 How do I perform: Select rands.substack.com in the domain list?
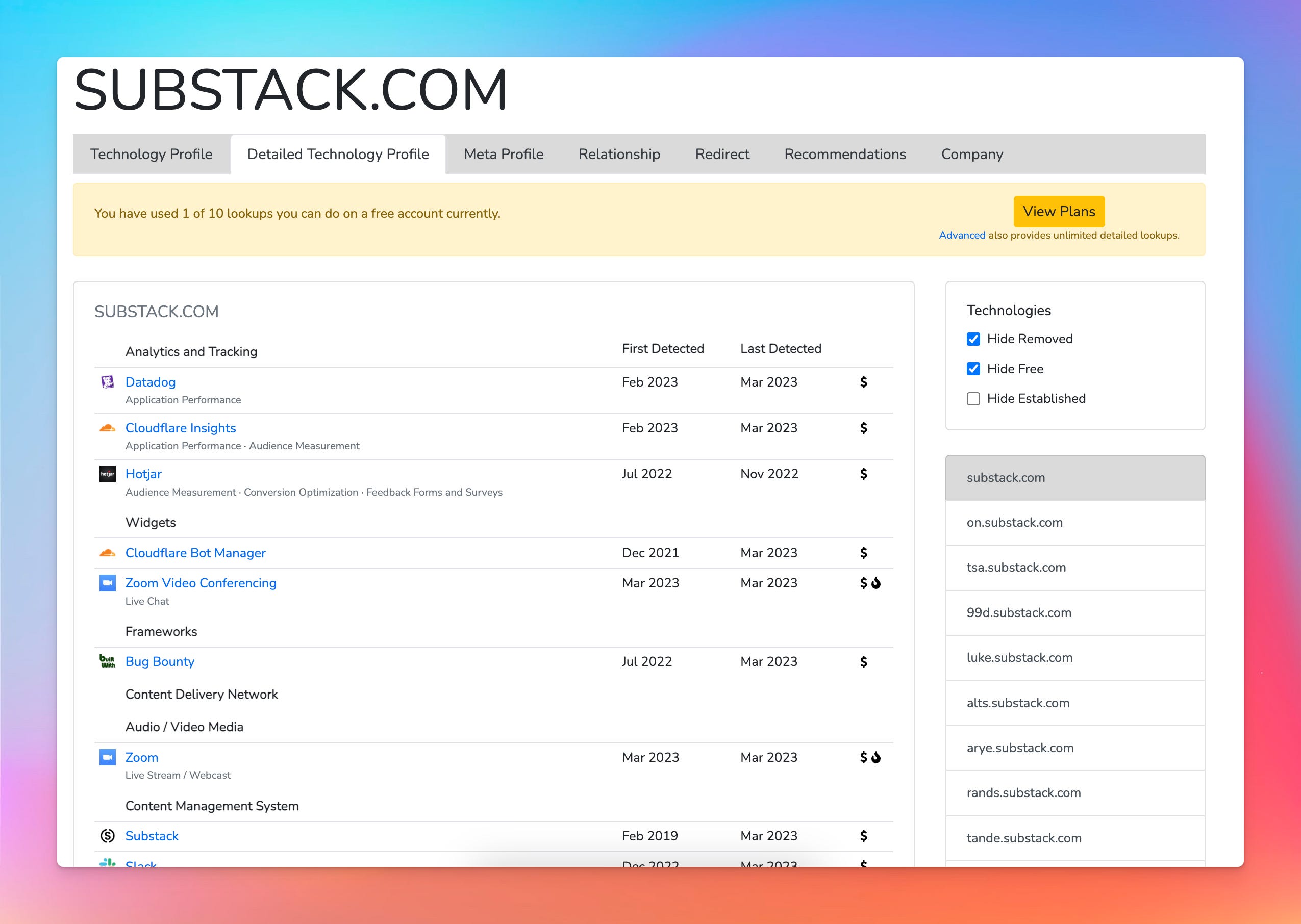tap(1075, 793)
